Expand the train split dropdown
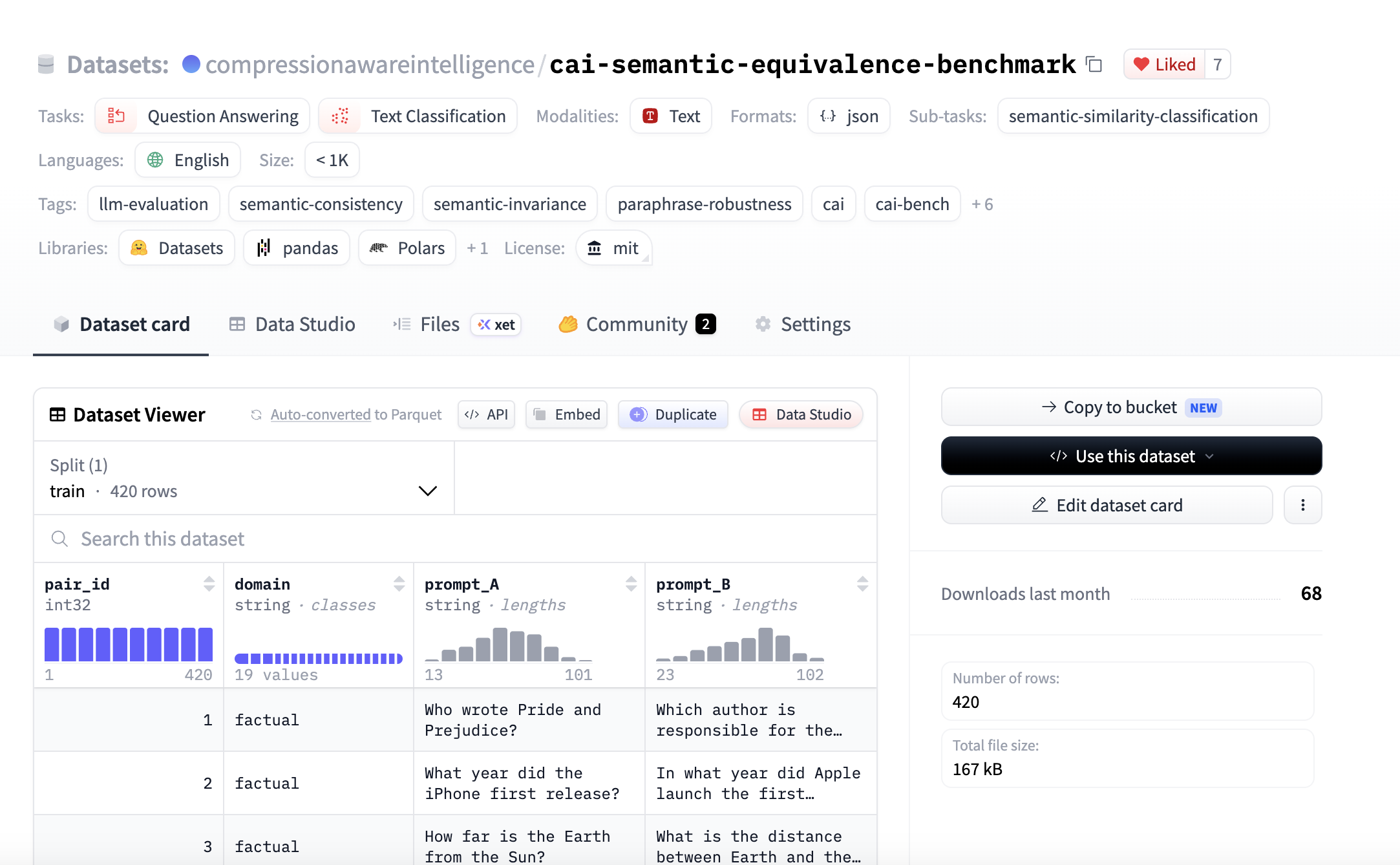 pyautogui.click(x=244, y=478)
